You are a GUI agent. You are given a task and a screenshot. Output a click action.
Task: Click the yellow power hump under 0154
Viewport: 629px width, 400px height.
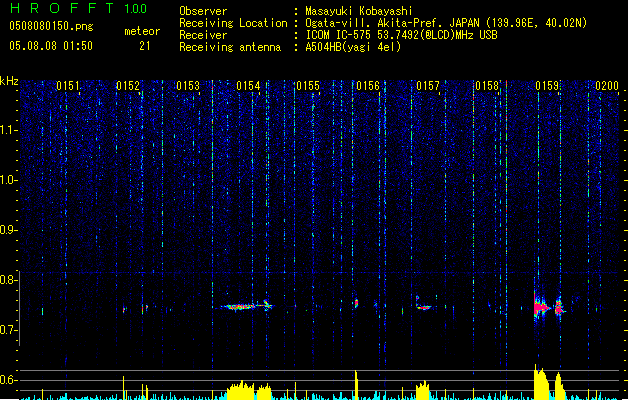coord(241,390)
